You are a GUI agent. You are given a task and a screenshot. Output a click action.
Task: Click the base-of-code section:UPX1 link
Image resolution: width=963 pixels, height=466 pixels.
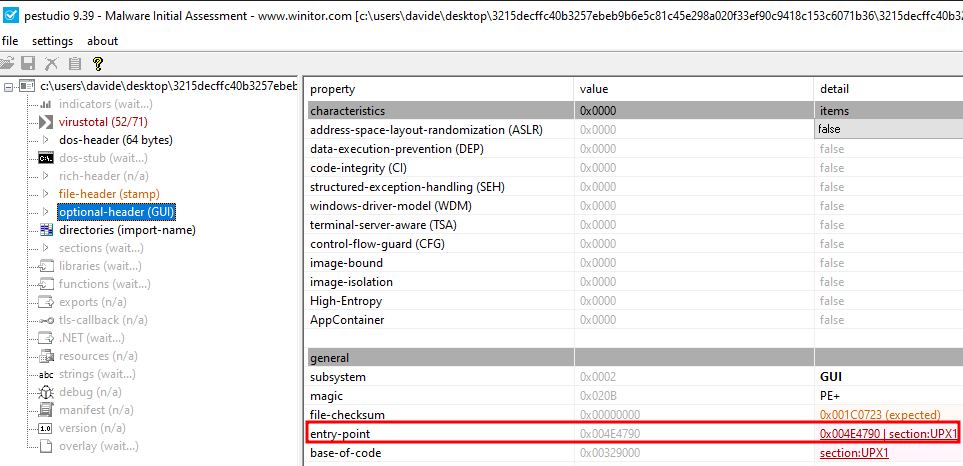pyautogui.click(x=853, y=453)
